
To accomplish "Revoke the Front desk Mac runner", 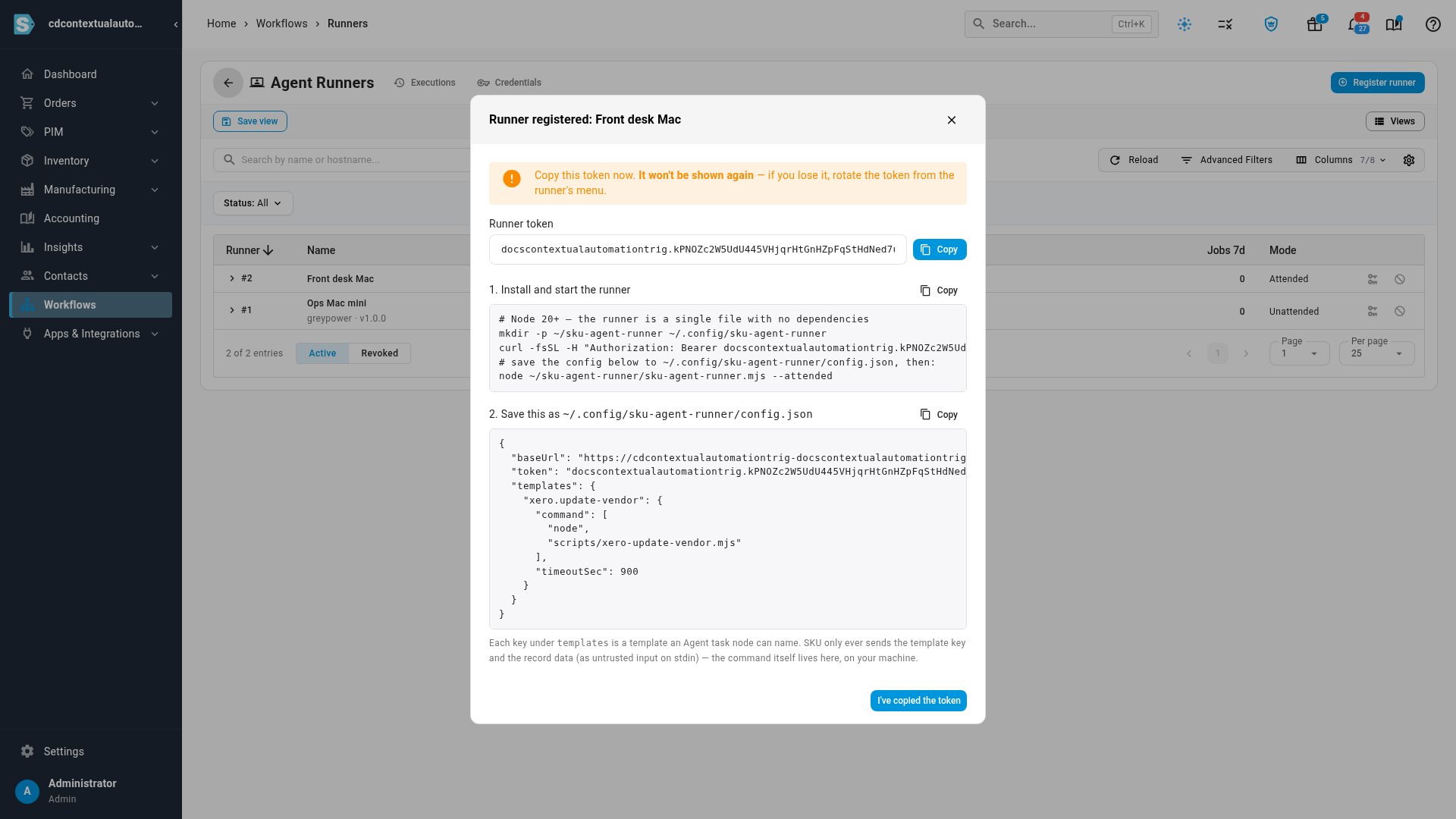I will pos(1400,279).
